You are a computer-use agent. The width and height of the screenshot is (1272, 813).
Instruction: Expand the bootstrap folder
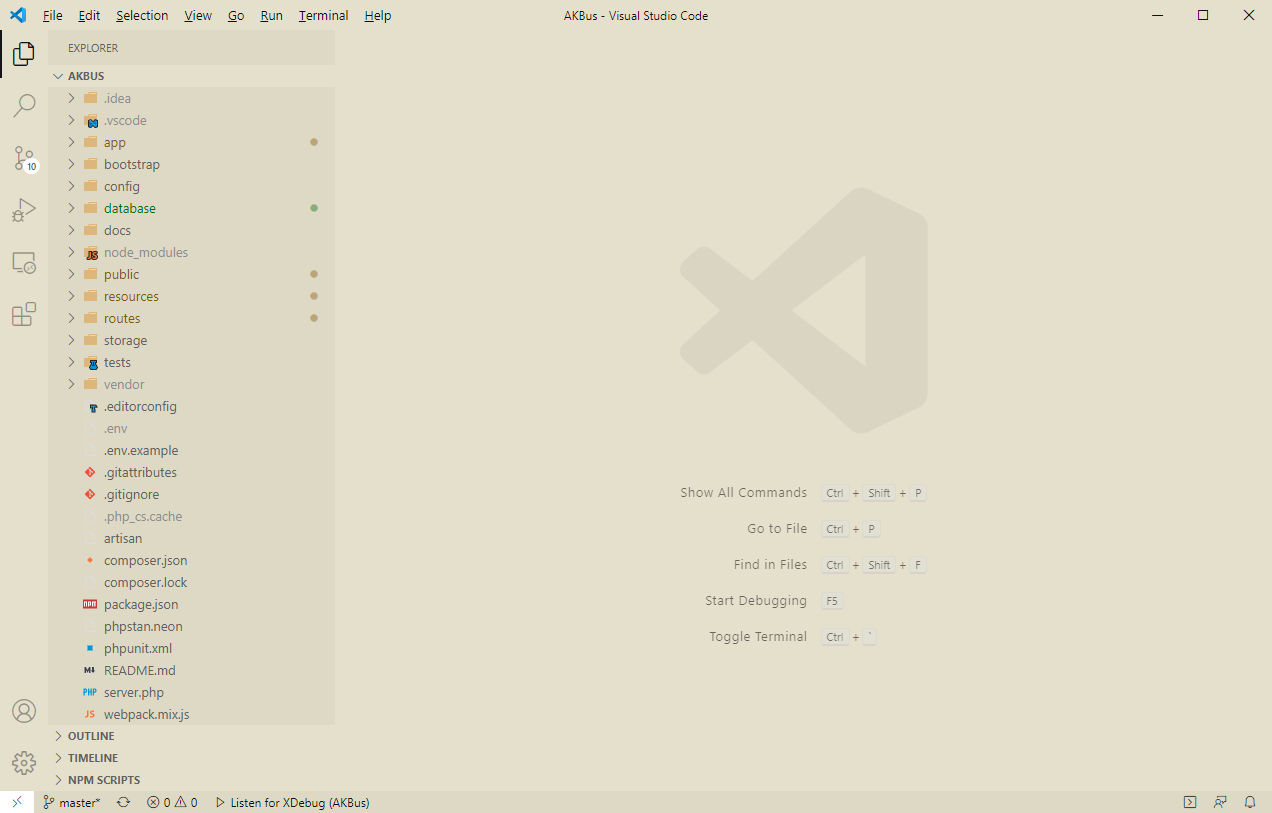pos(192,164)
